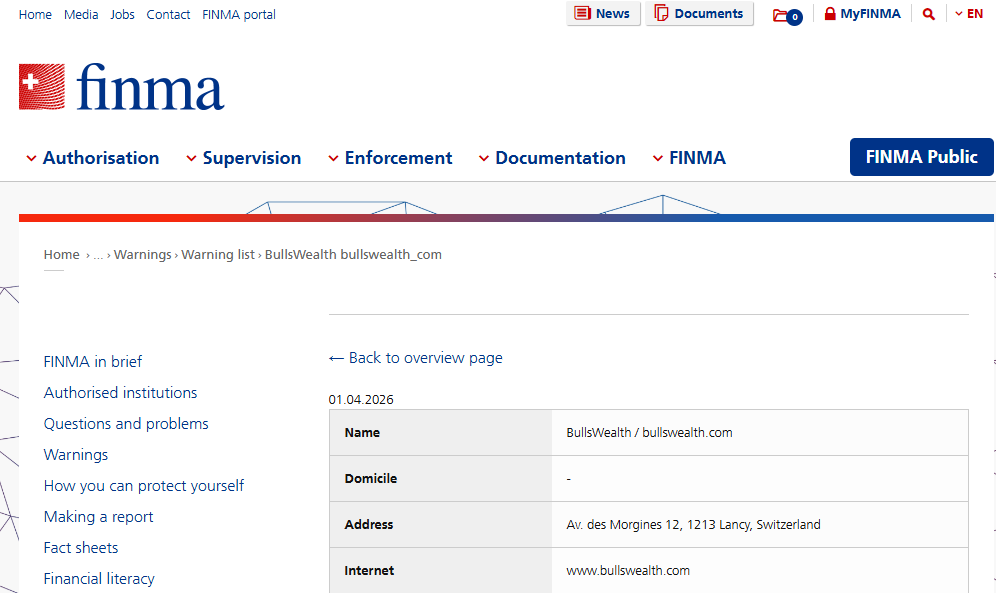Open the Contact top link
The image size is (996, 593).
[168, 15]
